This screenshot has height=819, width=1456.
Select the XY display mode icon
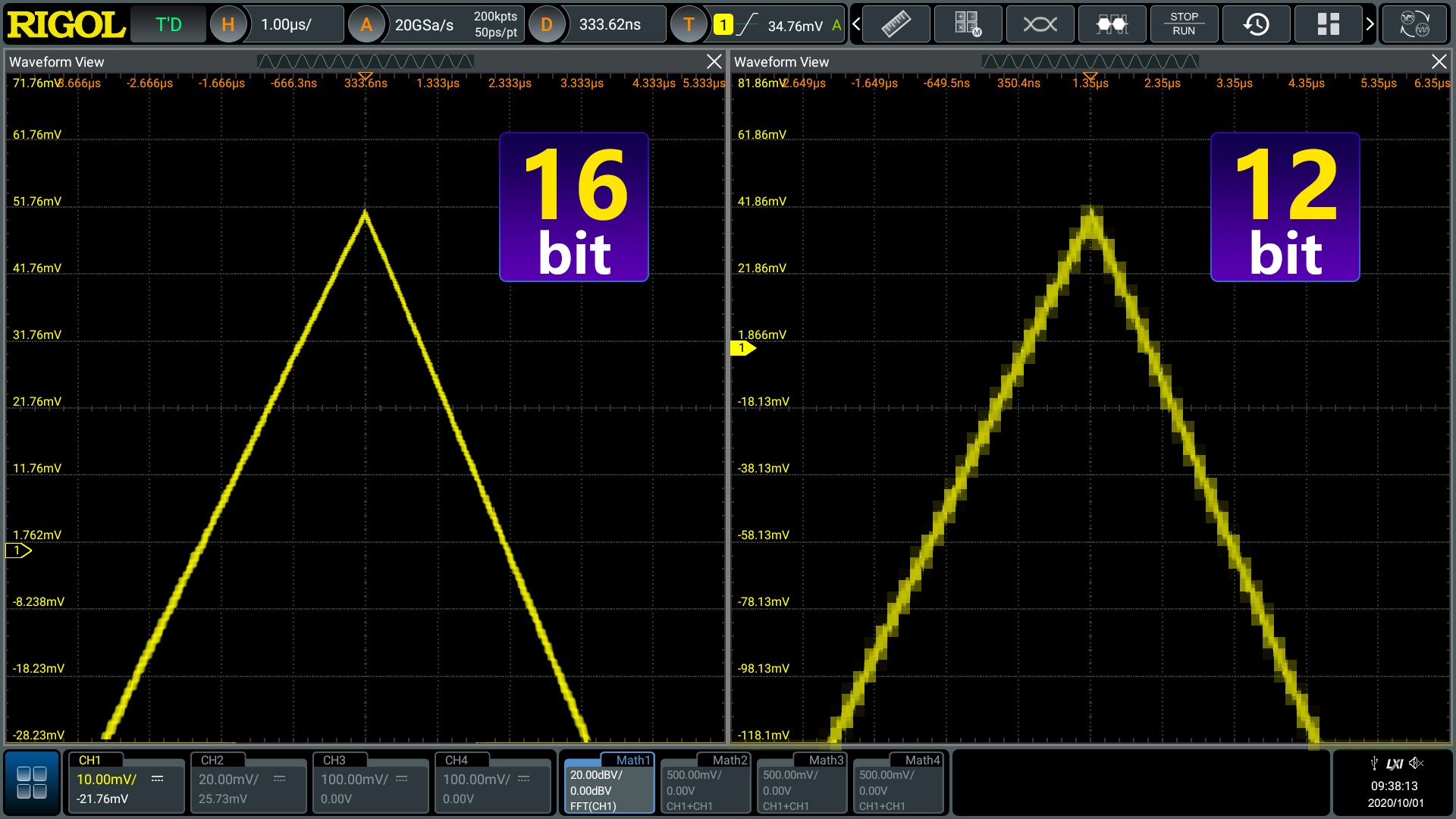pyautogui.click(x=1040, y=24)
